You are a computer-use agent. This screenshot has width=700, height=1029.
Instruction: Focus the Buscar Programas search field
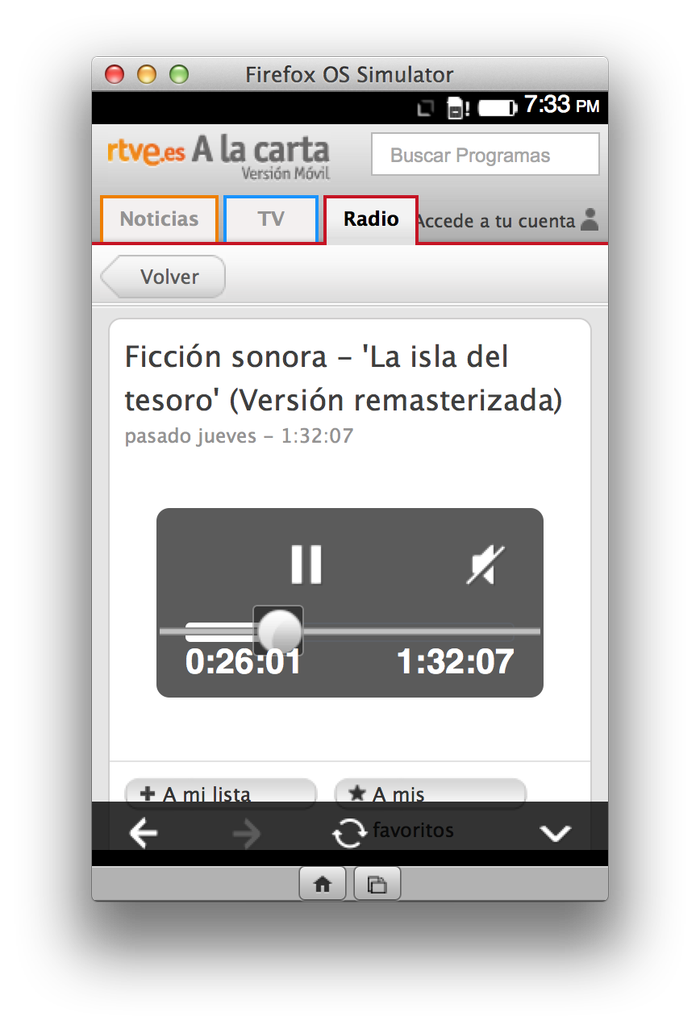point(485,155)
